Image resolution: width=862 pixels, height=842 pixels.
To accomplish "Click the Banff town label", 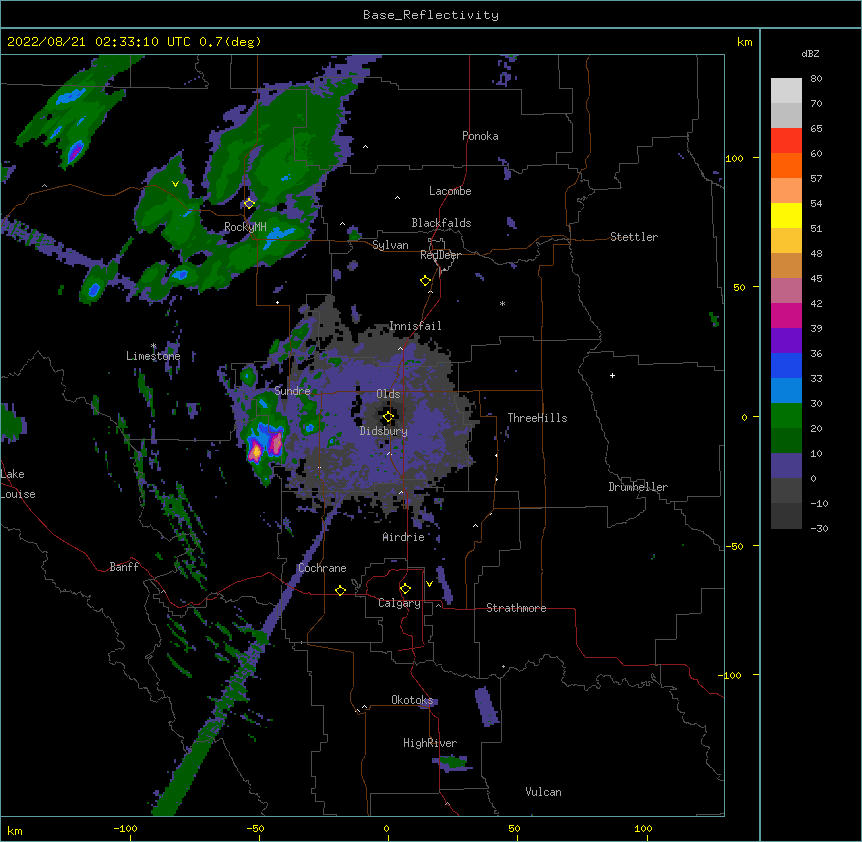I will 124,567.
